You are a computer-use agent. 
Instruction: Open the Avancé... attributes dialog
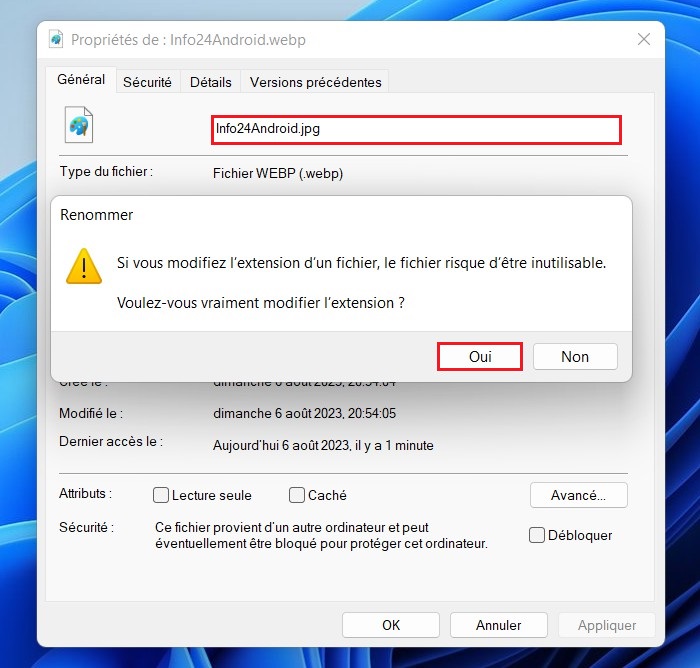click(579, 495)
